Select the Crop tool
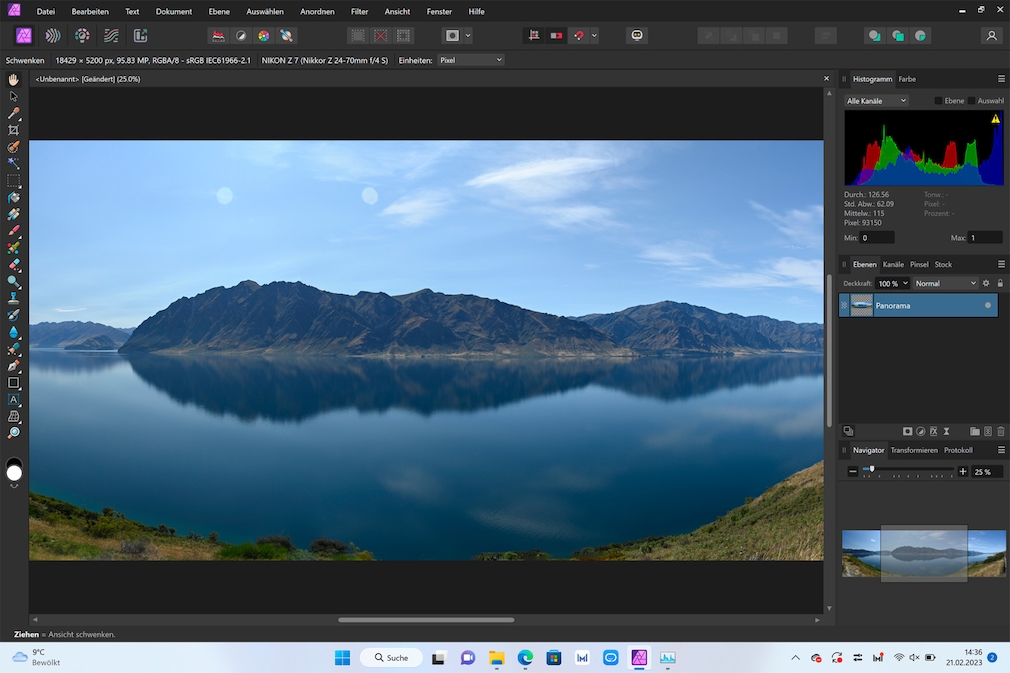Viewport: 1010px width, 673px height. click(14, 130)
